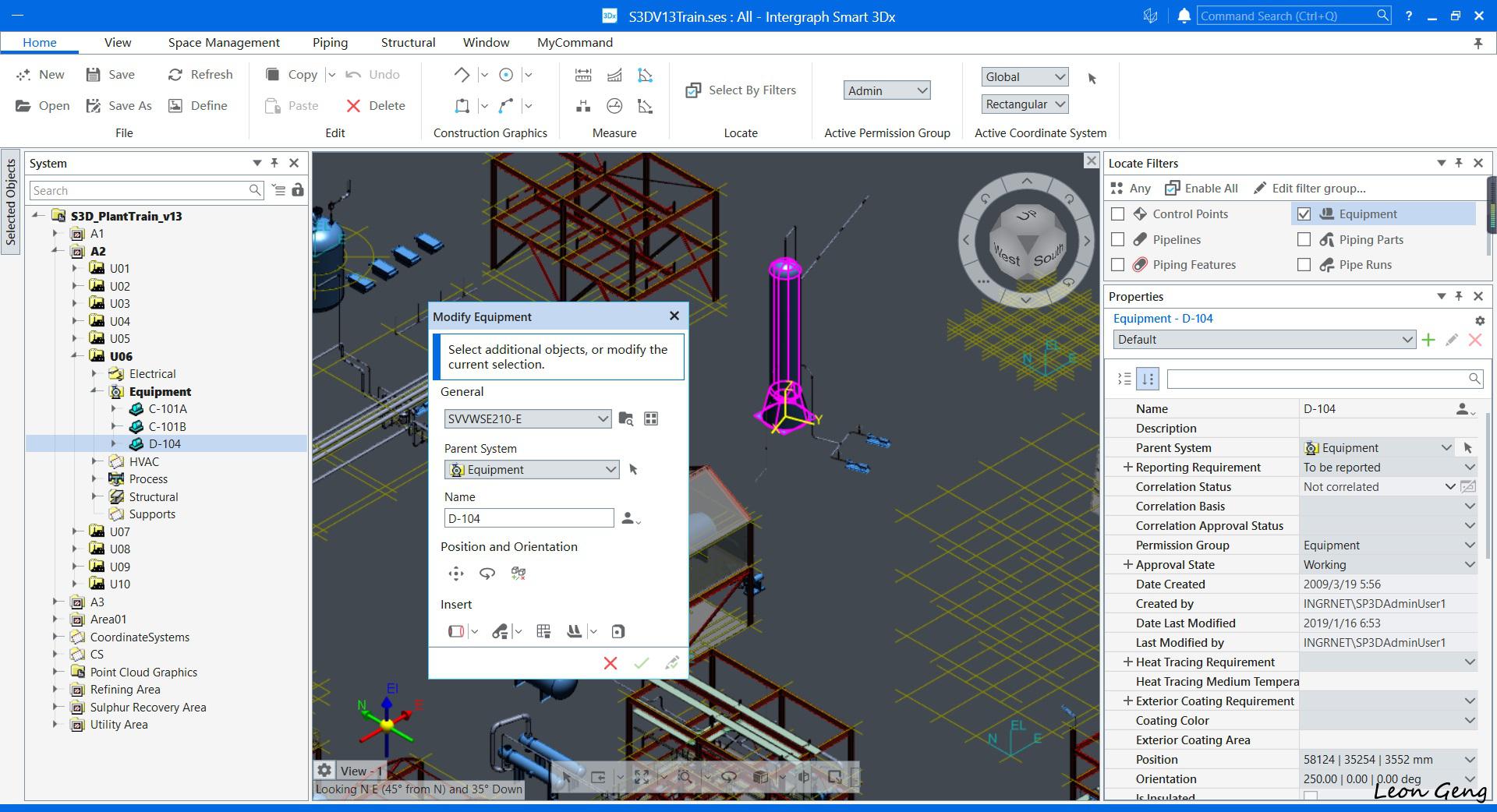
Task: Open the Admin permission group dropdown
Action: coord(887,90)
